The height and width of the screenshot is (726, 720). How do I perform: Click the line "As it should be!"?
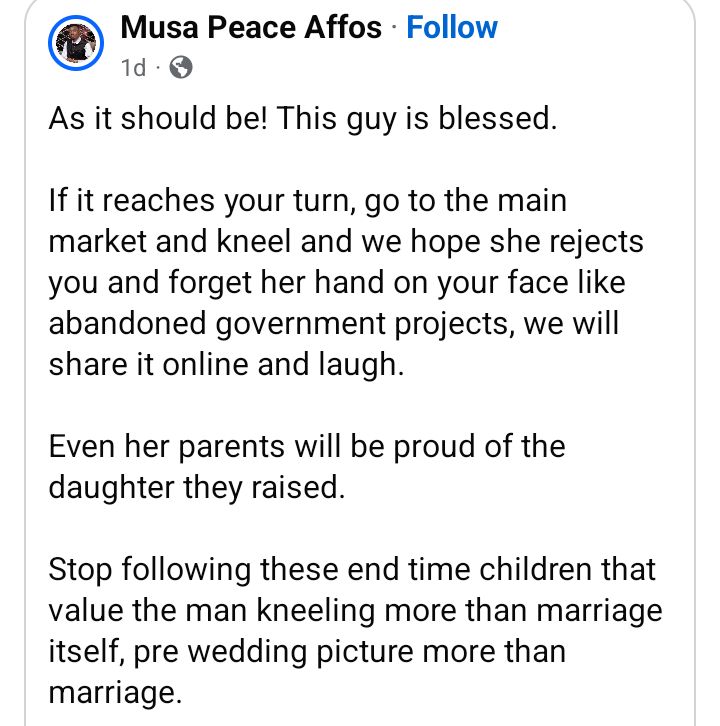pyautogui.click(x=156, y=119)
